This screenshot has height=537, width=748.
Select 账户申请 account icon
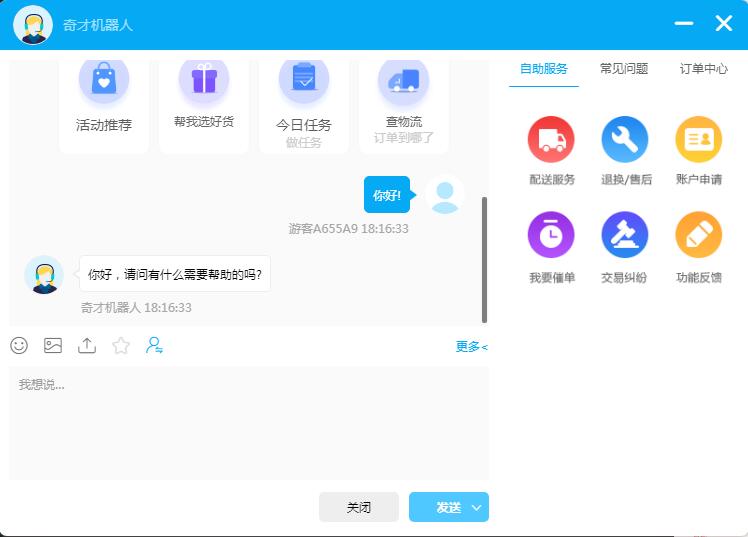pos(698,140)
